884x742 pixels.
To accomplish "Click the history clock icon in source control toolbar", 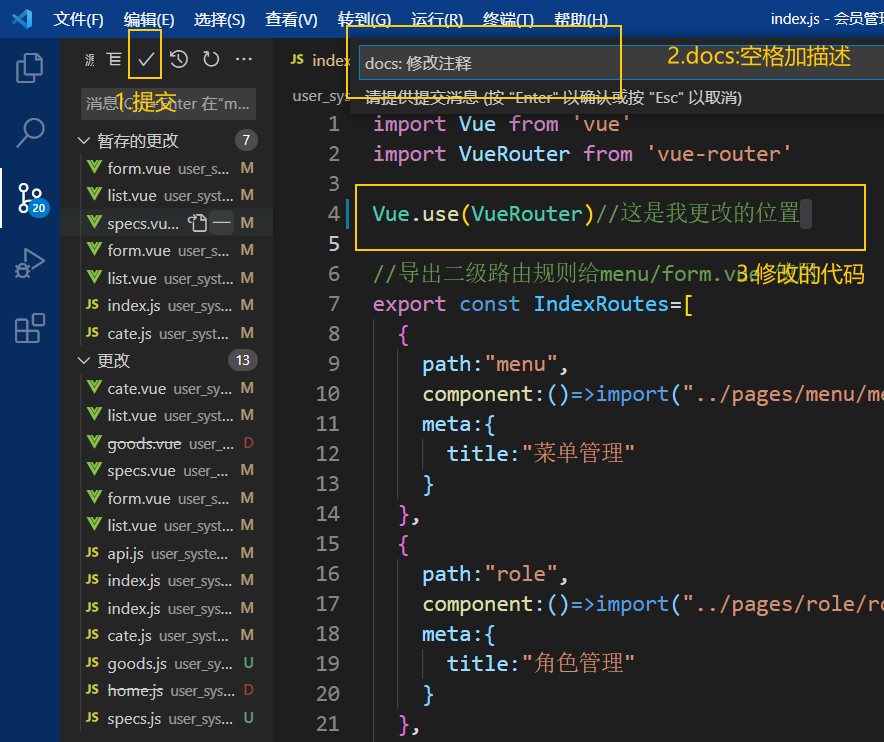I will [179, 59].
